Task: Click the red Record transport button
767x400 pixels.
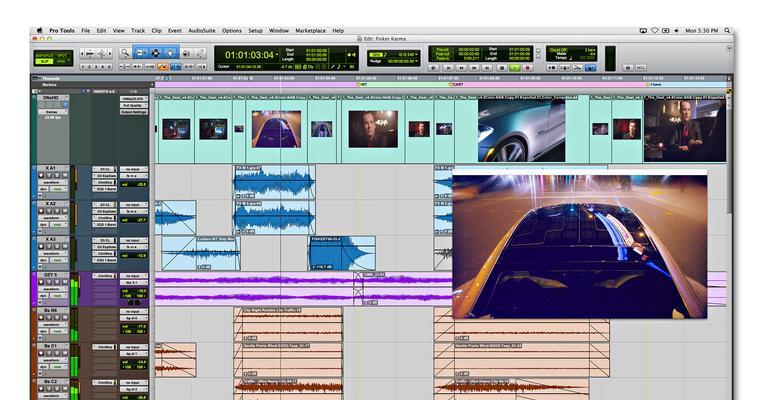Action: (528, 68)
